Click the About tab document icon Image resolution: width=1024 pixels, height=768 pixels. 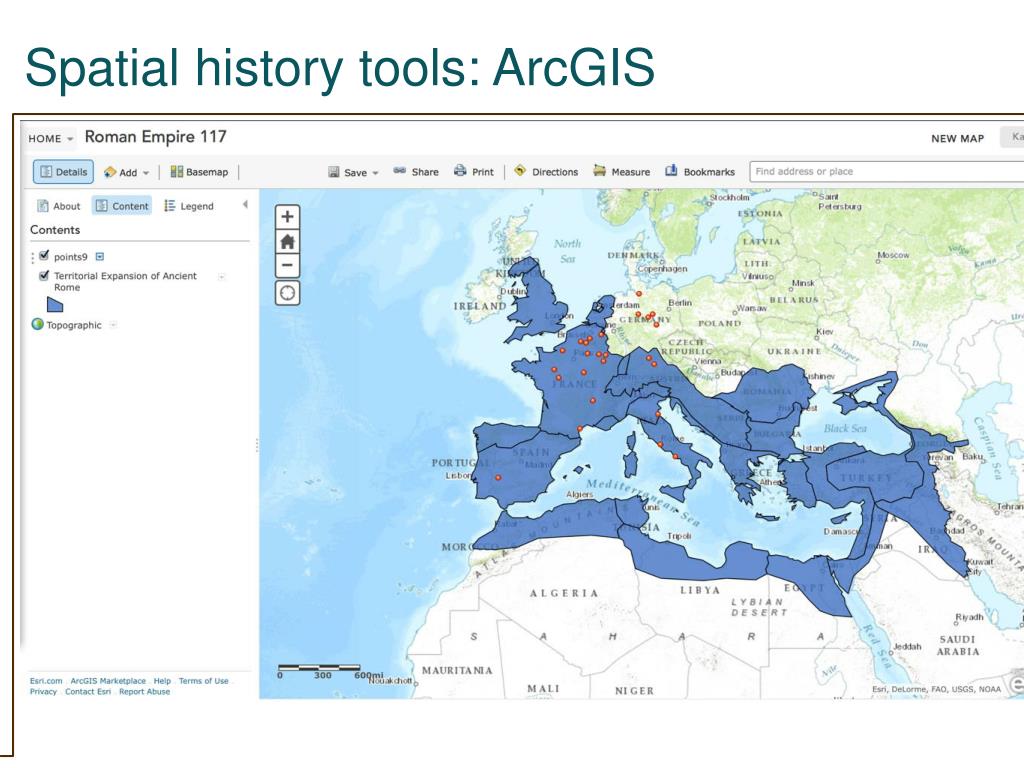point(42,206)
